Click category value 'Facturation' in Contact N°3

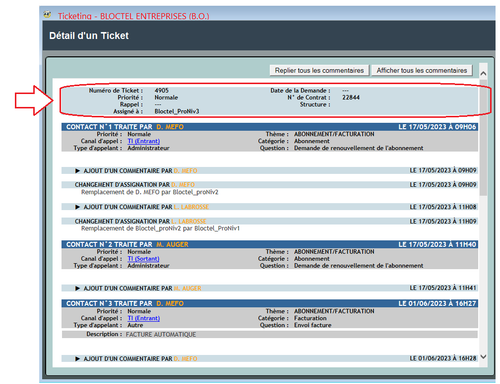(x=310, y=318)
